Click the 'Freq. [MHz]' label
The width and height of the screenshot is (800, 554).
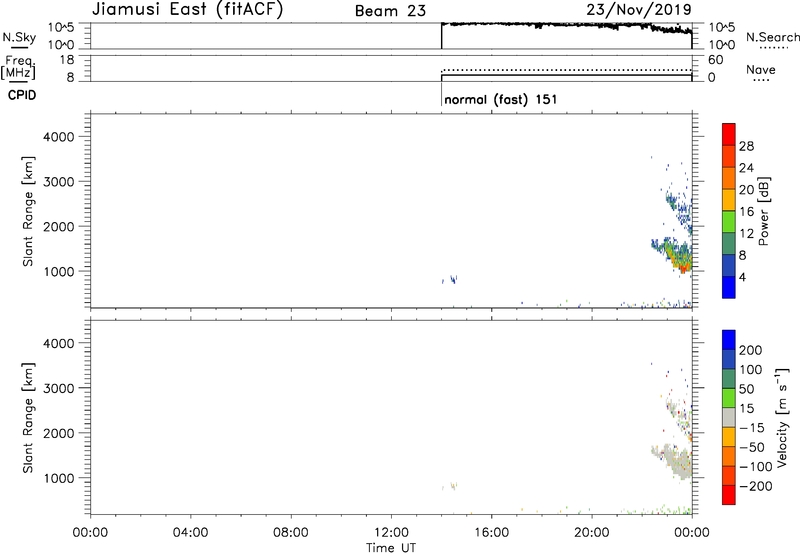coord(18,67)
